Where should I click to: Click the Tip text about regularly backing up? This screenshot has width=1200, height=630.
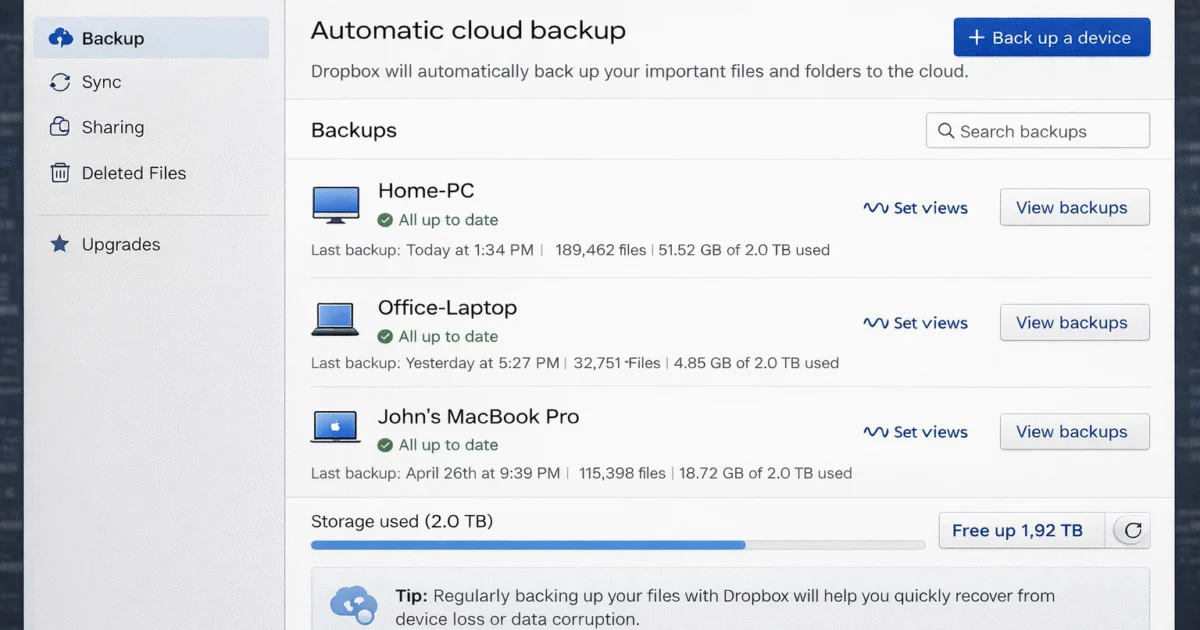[725, 607]
